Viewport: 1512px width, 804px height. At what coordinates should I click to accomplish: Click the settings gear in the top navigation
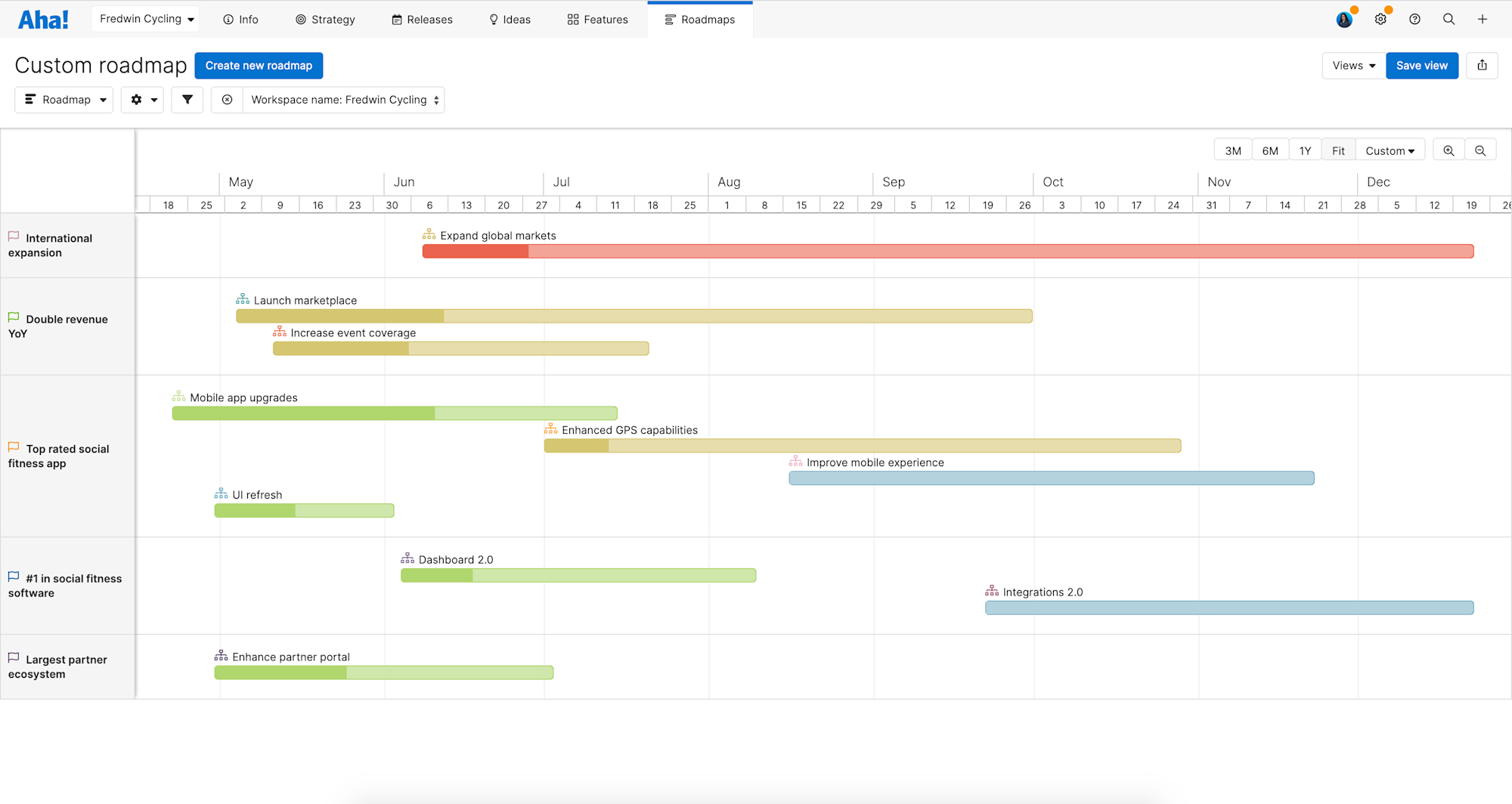click(1380, 19)
